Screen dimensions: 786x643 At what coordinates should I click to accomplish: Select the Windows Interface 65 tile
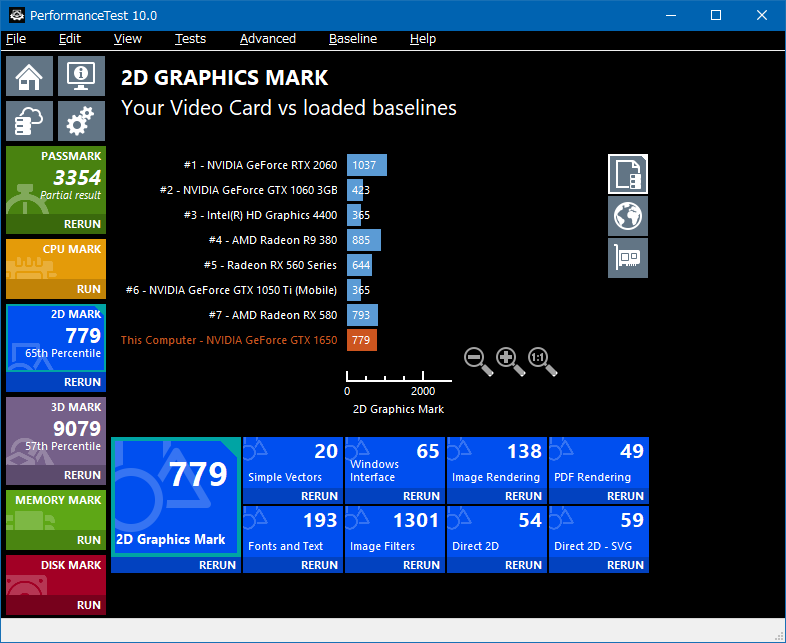click(x=395, y=463)
